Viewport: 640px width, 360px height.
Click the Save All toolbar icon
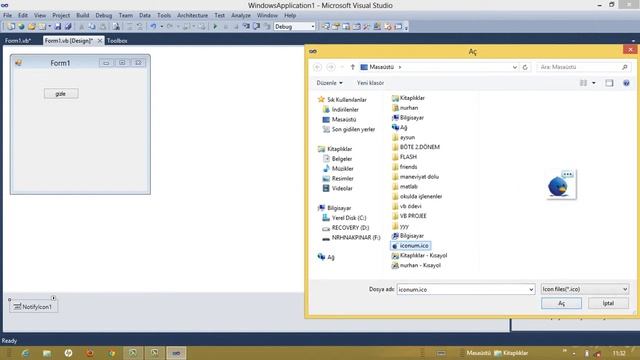point(68,27)
